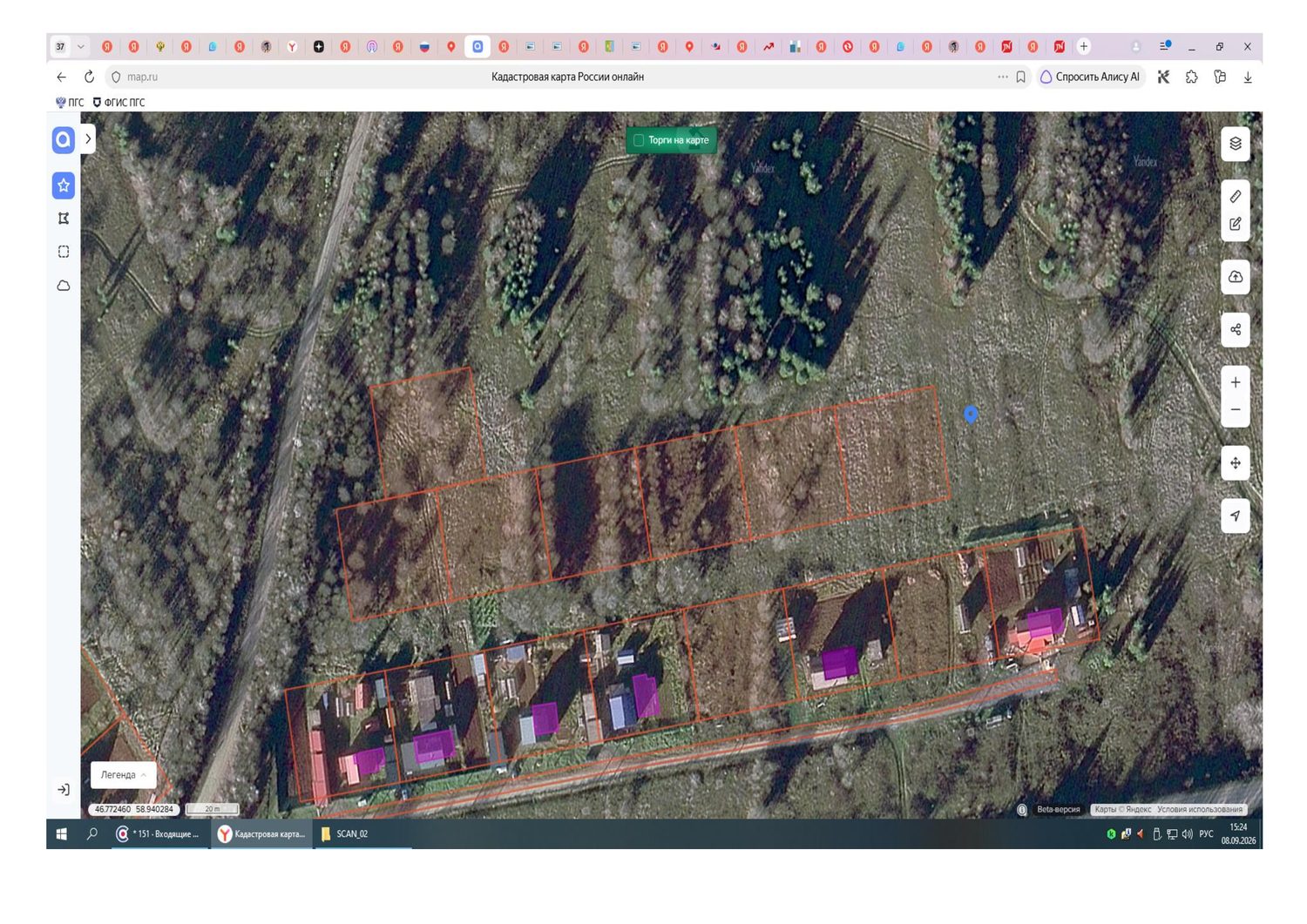Viewport: 1307px width, 924px height.
Task: Open the map layers panel
Action: click(1235, 144)
